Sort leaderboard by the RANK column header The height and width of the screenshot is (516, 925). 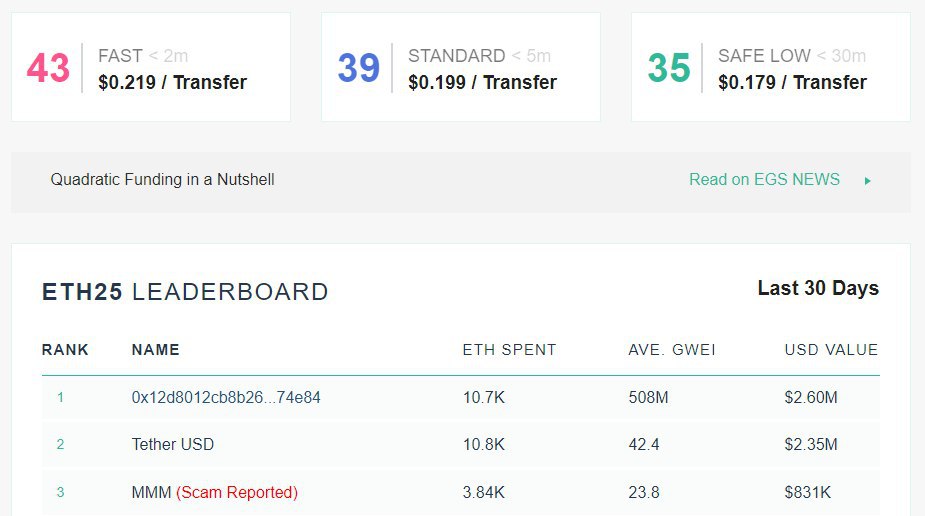65,350
